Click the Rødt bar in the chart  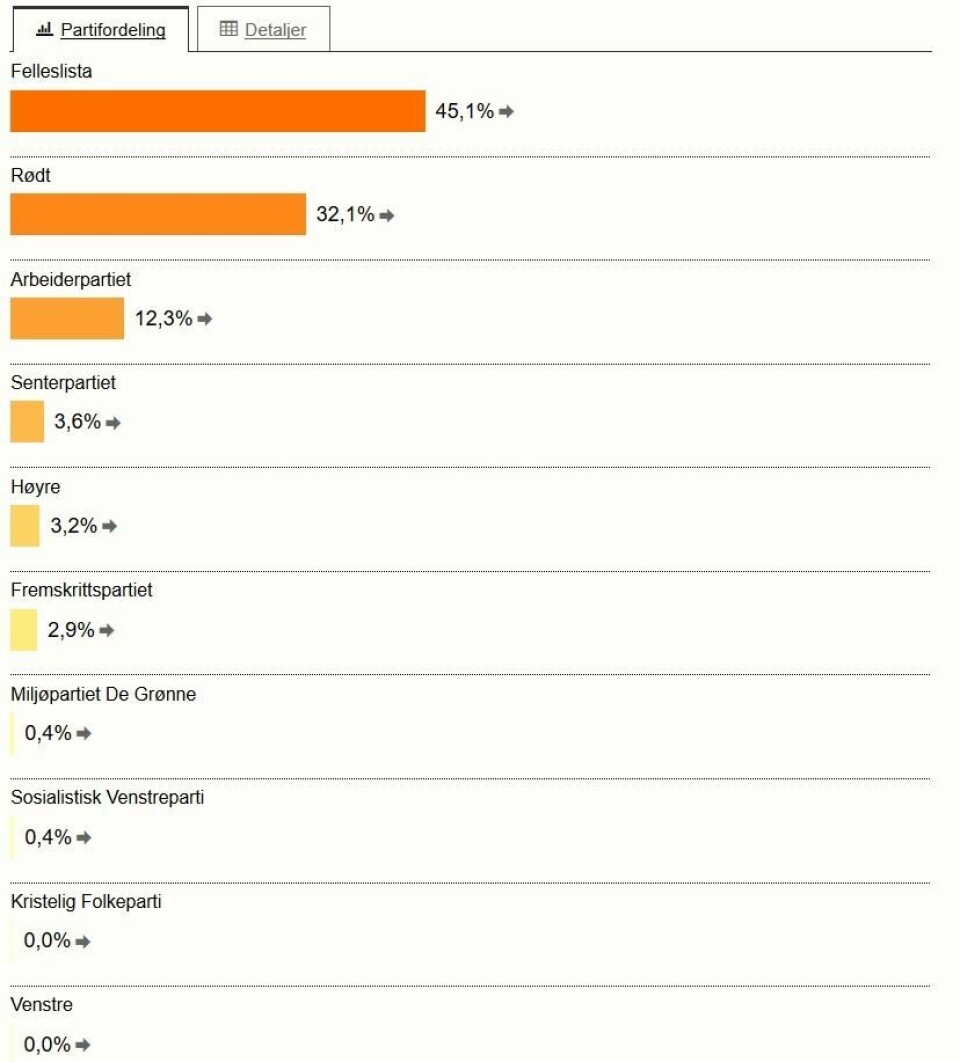[x=158, y=214]
